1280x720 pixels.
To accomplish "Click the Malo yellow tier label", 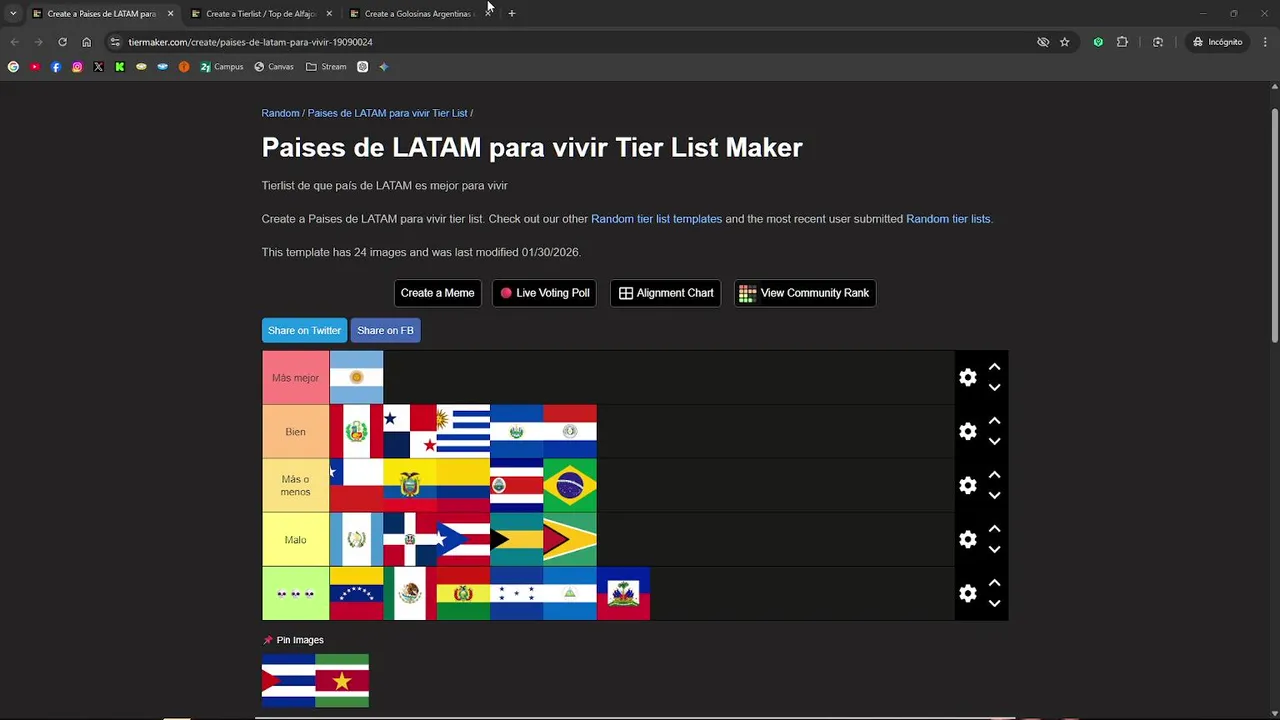I will 295,540.
